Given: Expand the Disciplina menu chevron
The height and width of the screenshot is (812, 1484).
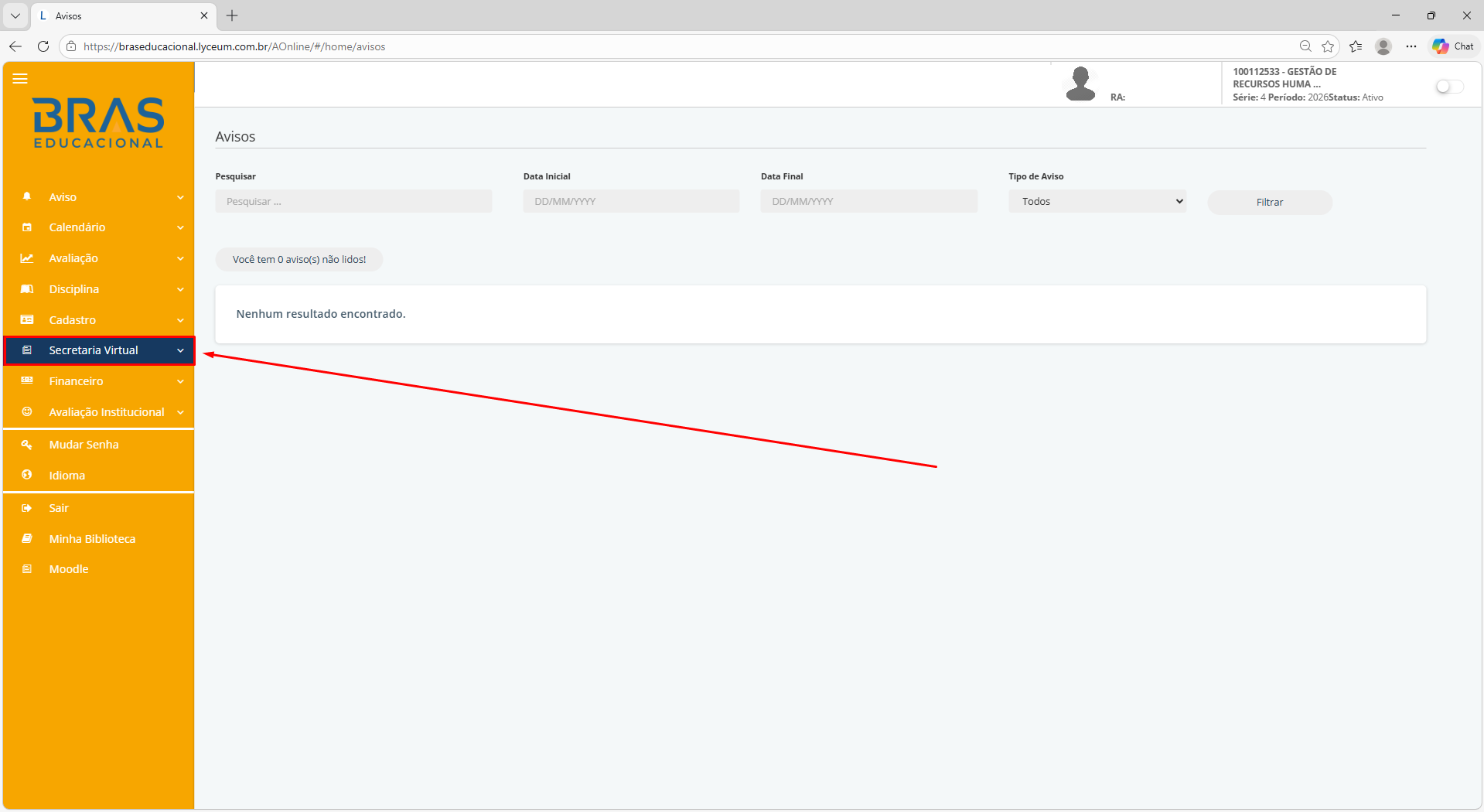Looking at the screenshot, I should click(x=180, y=289).
